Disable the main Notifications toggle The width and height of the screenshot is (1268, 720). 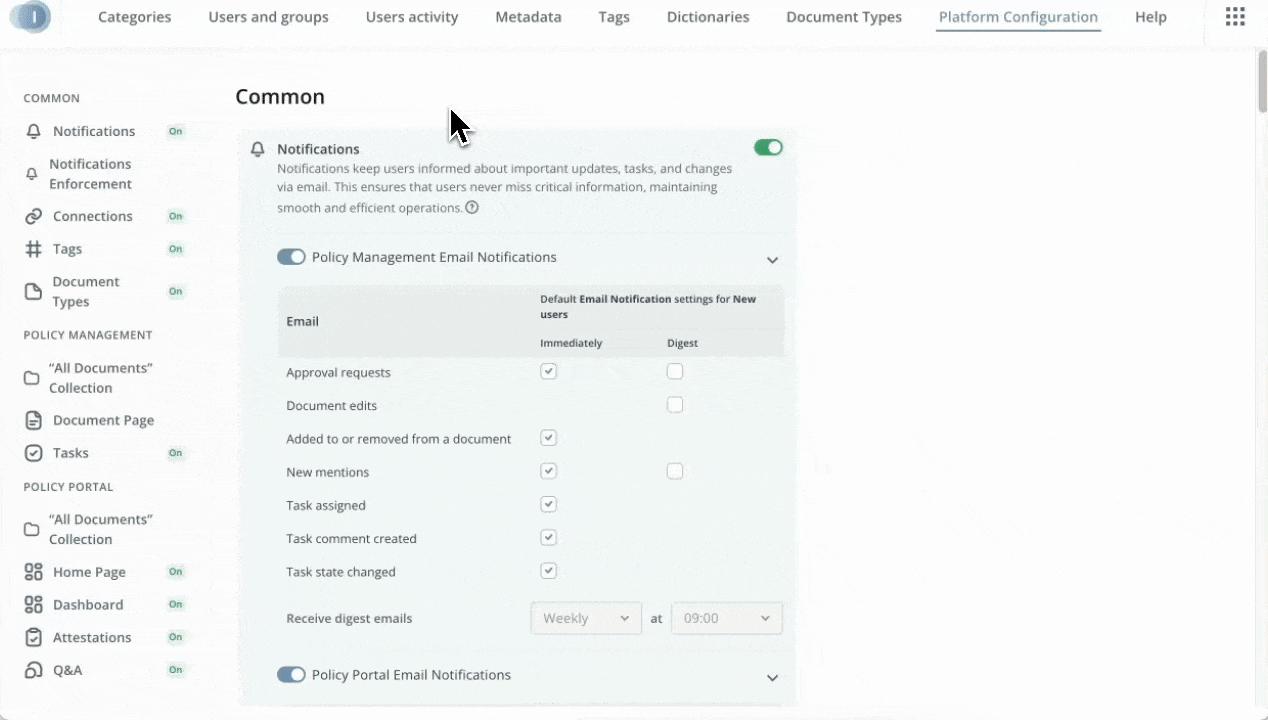768,147
